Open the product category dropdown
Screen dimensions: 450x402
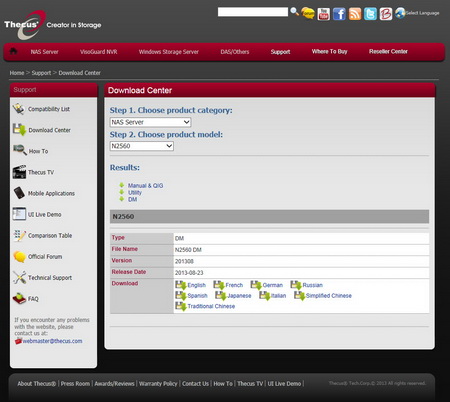click(x=151, y=122)
